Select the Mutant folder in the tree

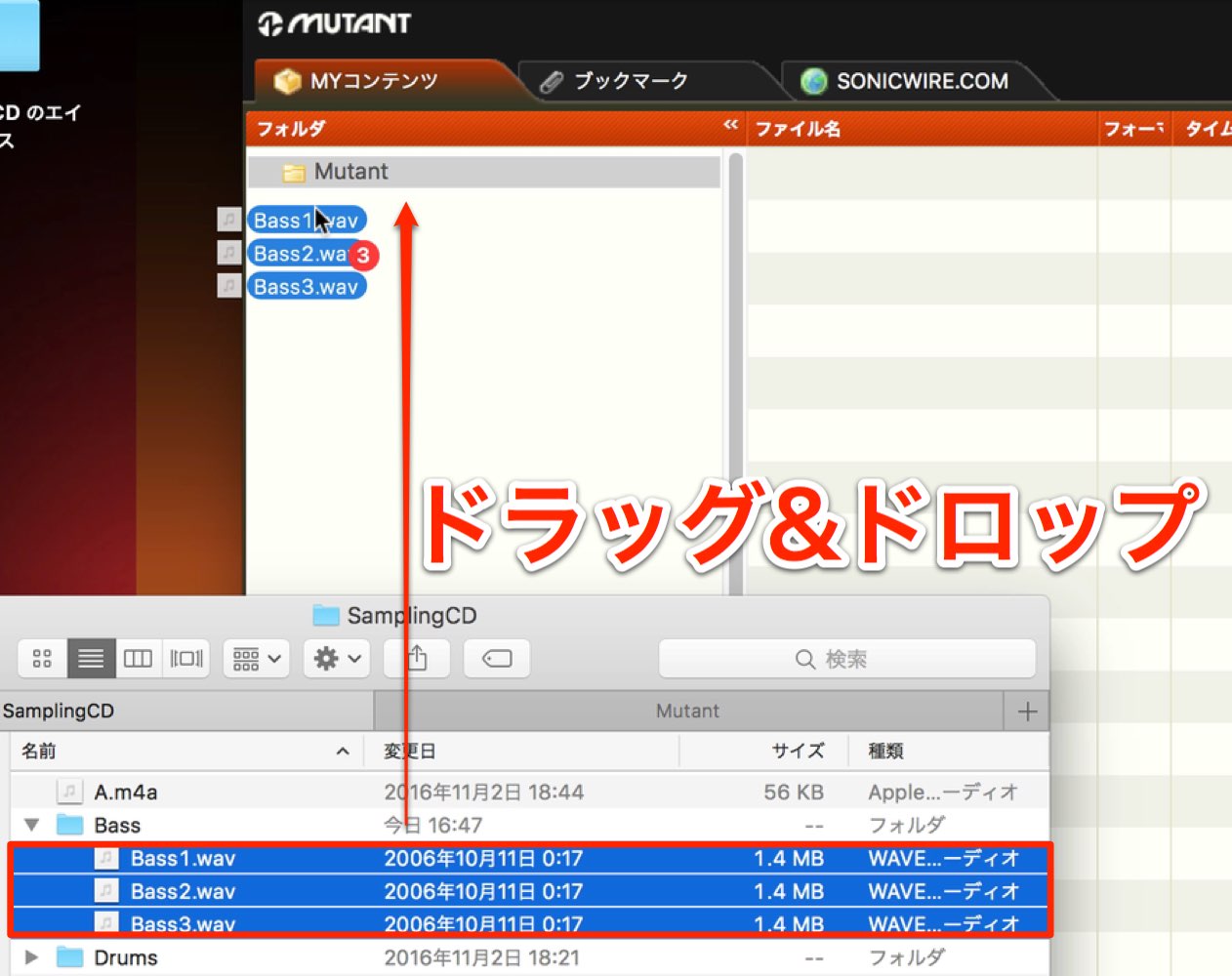point(484,172)
